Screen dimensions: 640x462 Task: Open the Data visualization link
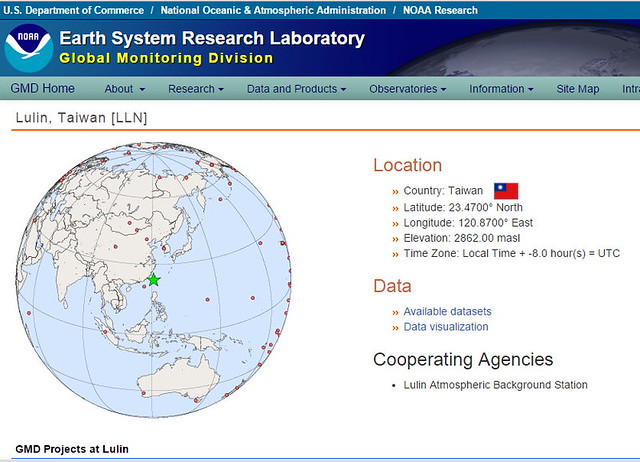[x=446, y=327]
